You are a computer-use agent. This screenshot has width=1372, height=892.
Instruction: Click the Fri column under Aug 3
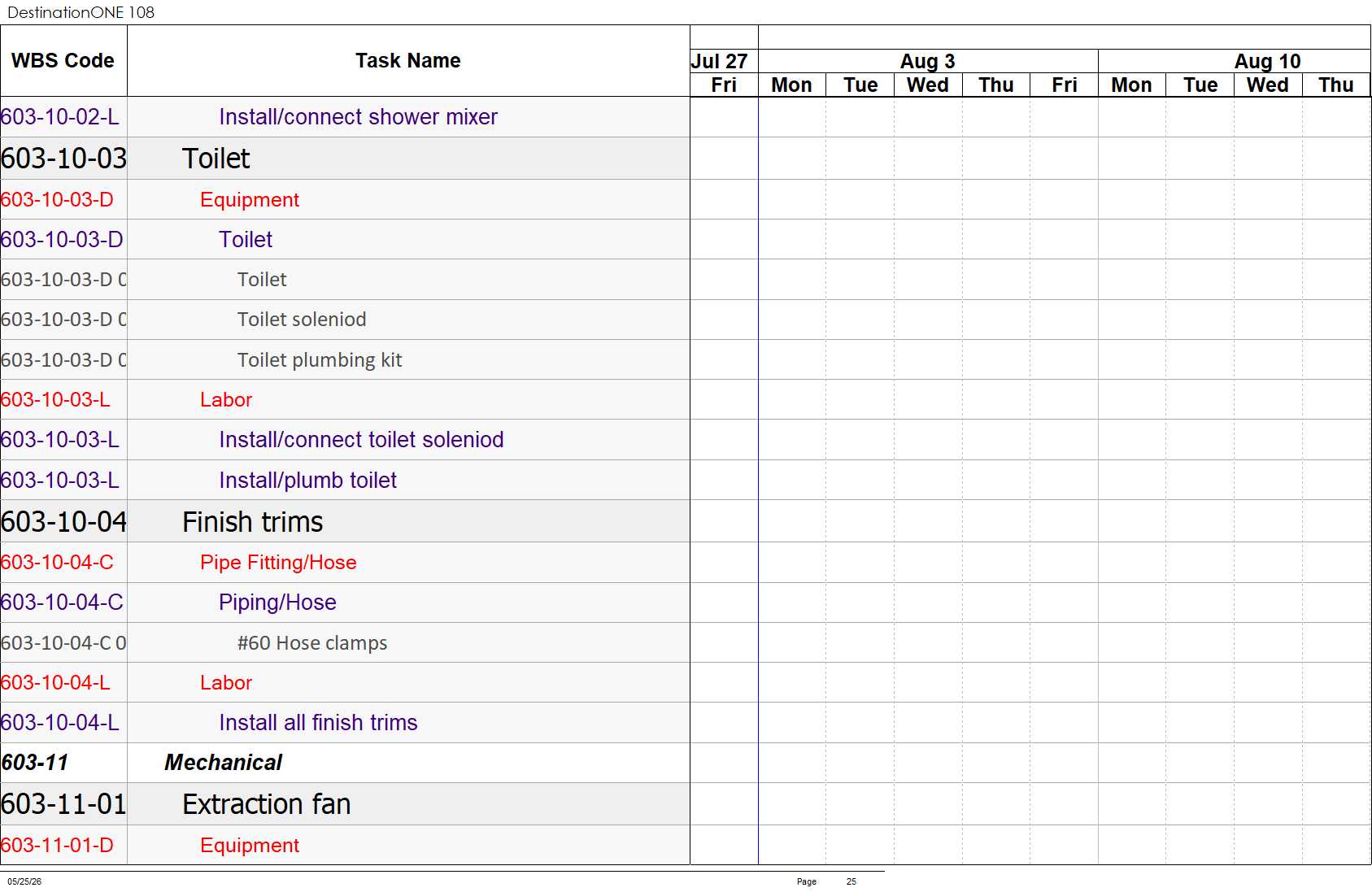[1065, 85]
